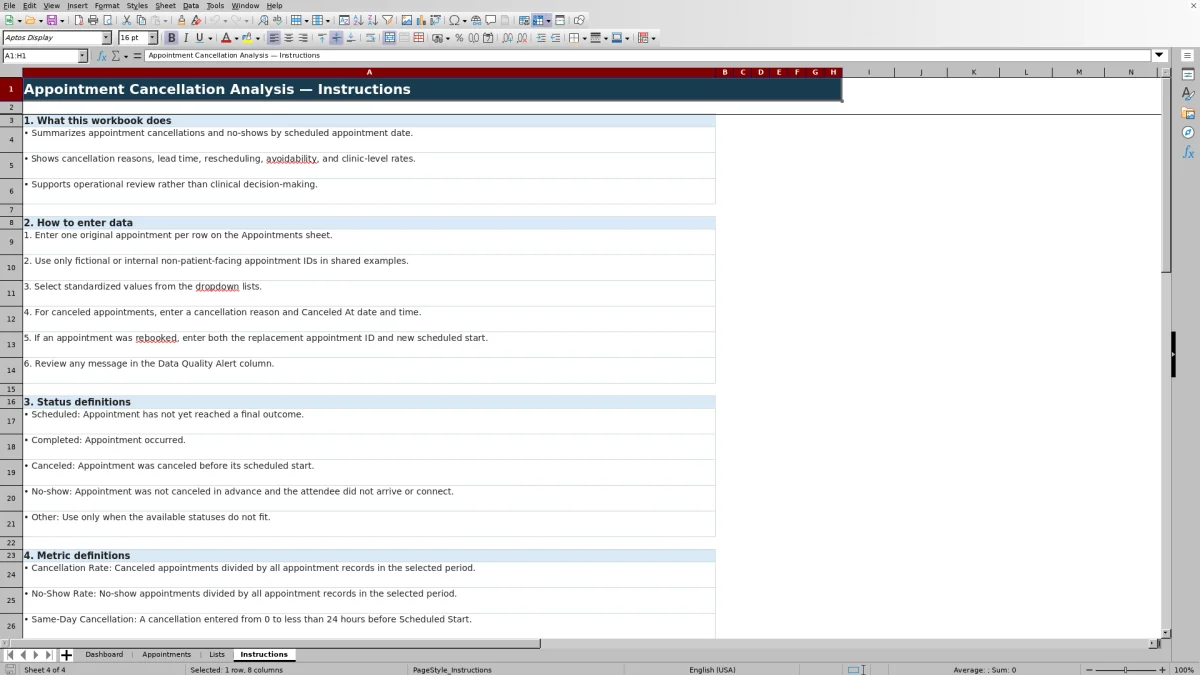The height and width of the screenshot is (675, 1200).
Task: Click the Clear Direct Formatting icon
Action: (x=196, y=20)
